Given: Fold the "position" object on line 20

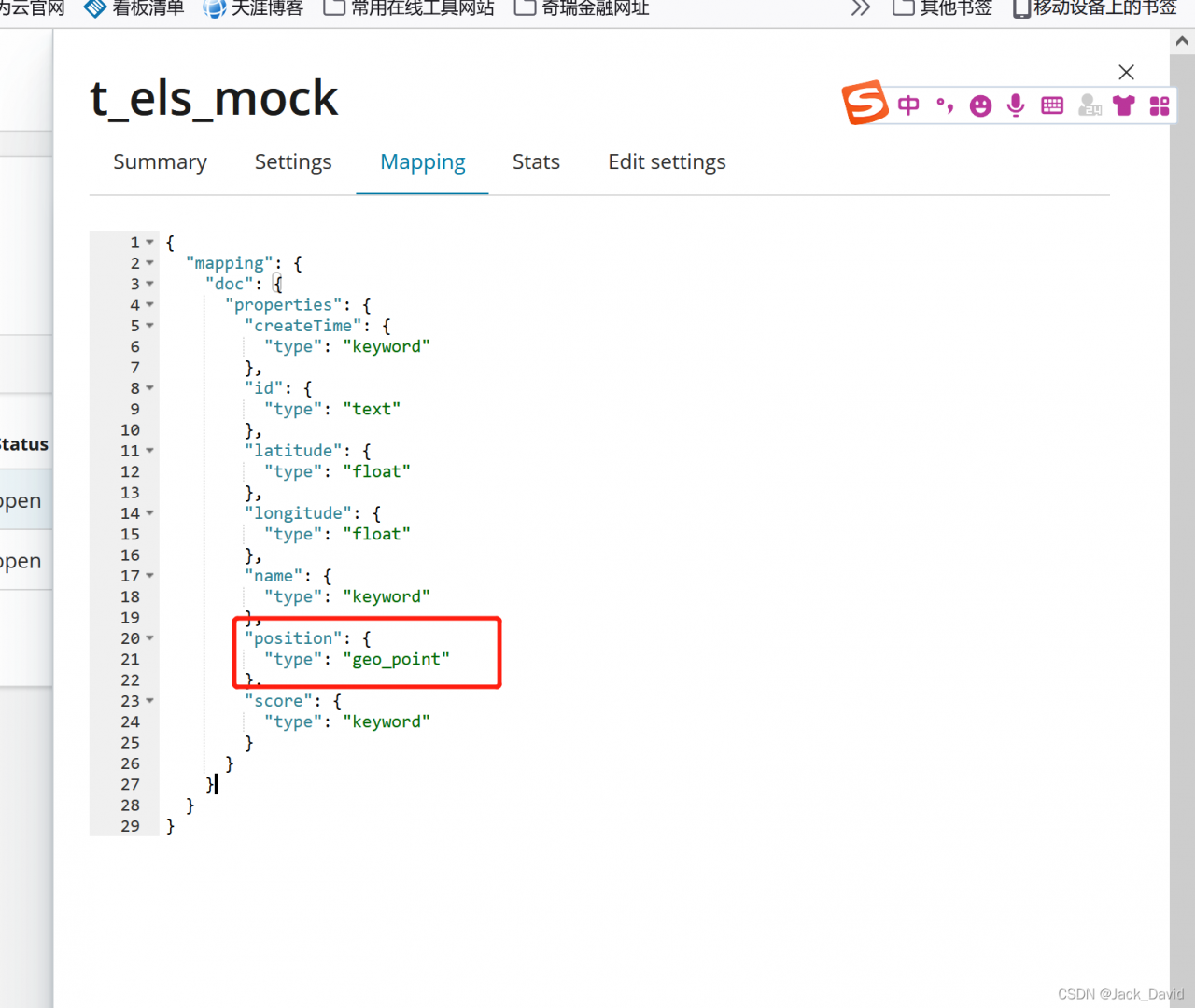Looking at the screenshot, I should (149, 638).
